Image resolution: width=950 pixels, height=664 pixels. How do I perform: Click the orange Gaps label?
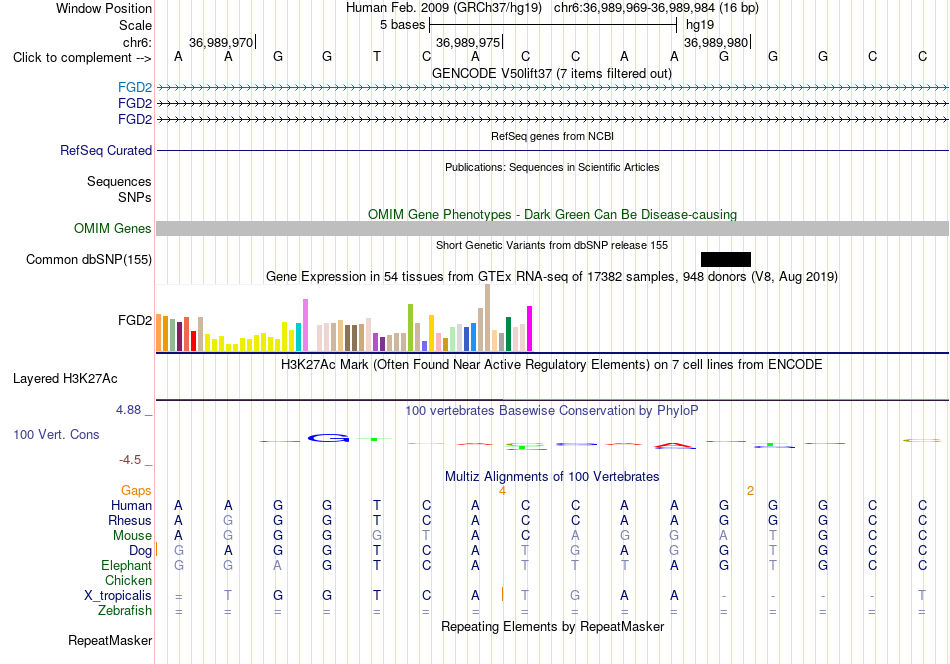[x=136, y=490]
